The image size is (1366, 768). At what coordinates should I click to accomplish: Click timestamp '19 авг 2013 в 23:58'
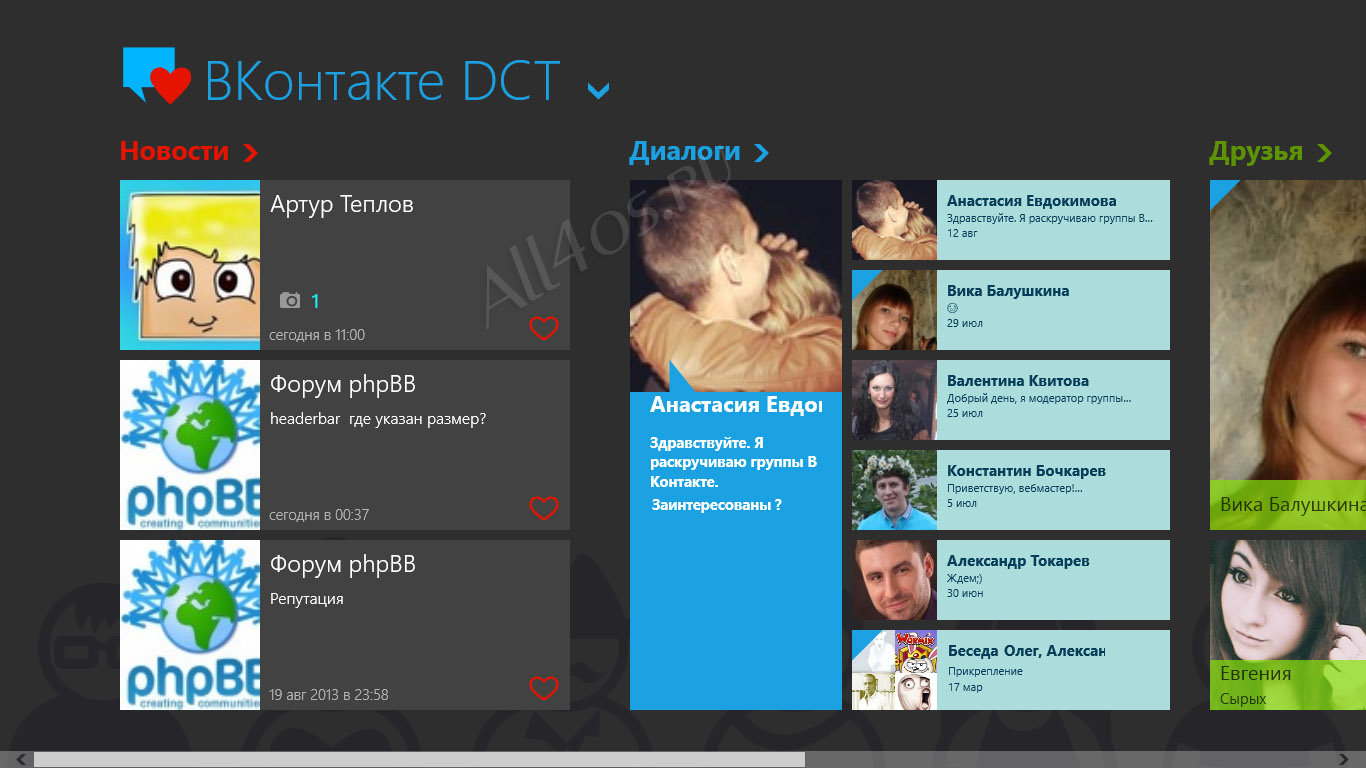(x=329, y=695)
